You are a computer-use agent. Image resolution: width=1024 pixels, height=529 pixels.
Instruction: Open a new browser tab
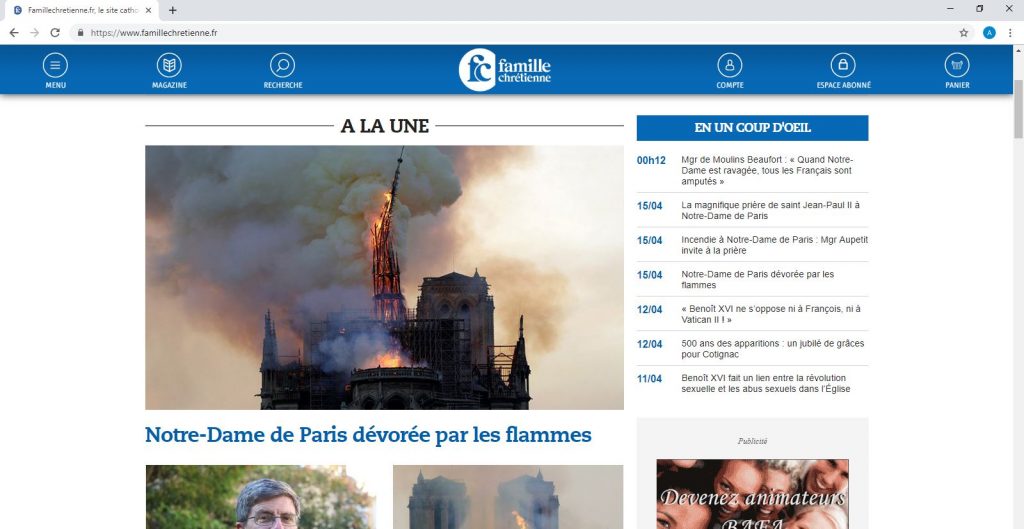(173, 10)
